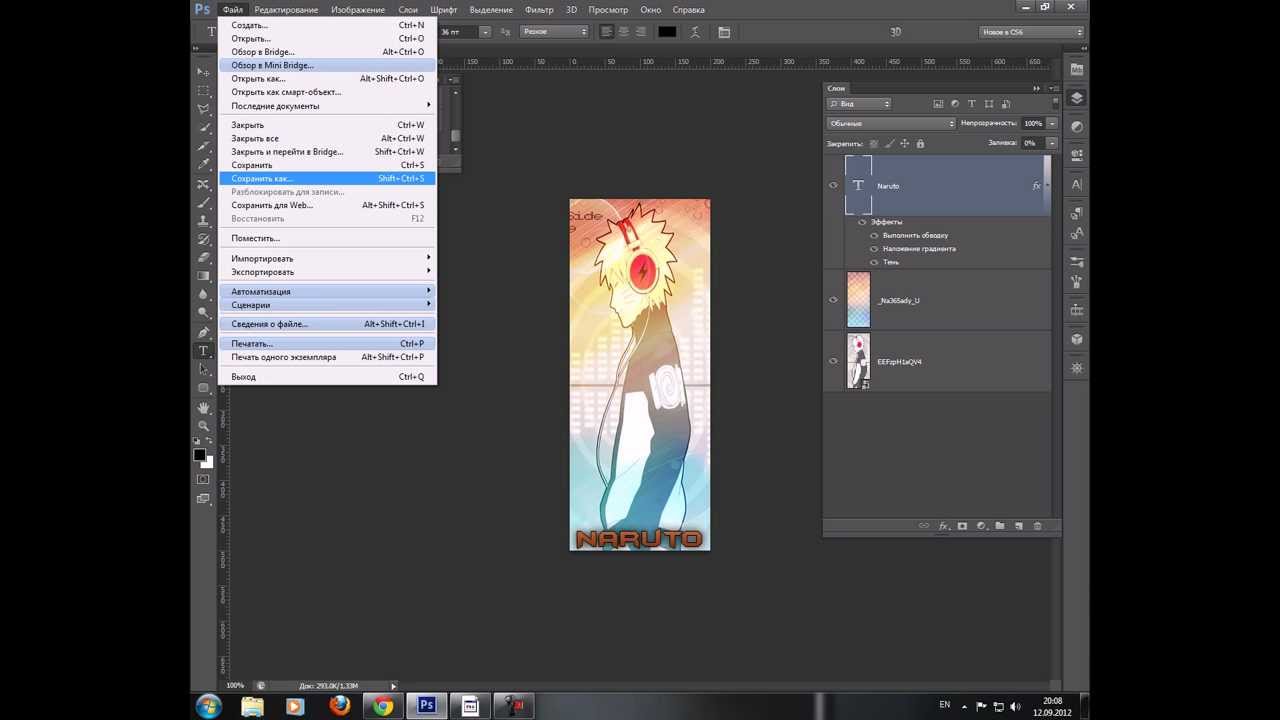The width and height of the screenshot is (1280, 720).
Task: Open the 3D panel cube icon in dock
Action: (x=1076, y=339)
